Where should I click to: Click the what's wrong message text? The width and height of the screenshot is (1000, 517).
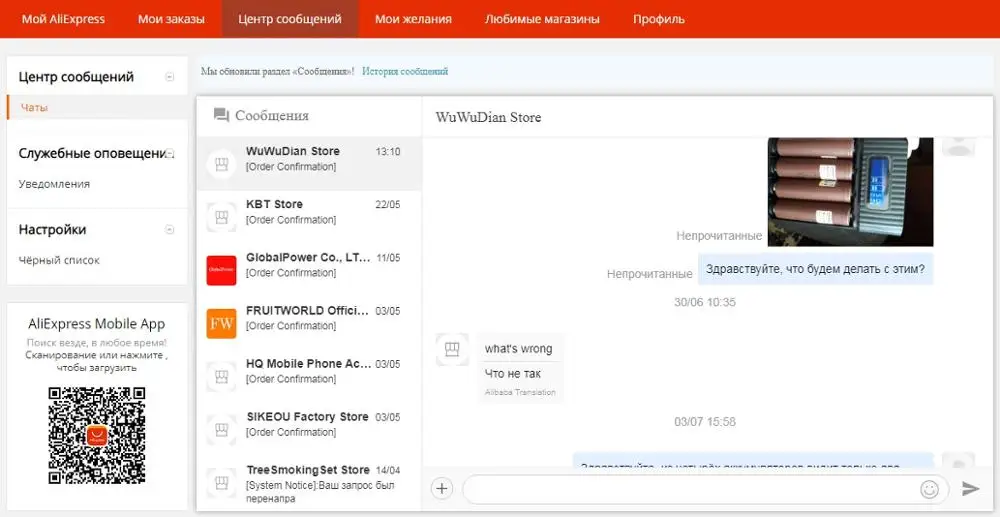click(518, 349)
